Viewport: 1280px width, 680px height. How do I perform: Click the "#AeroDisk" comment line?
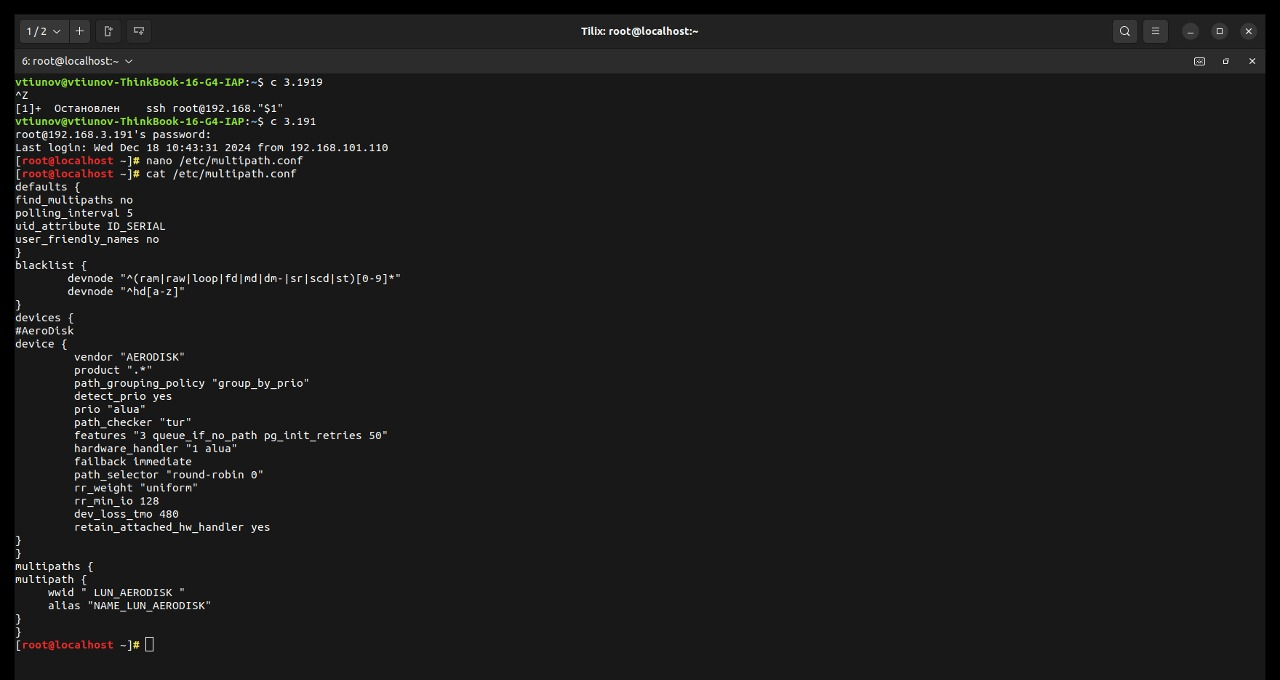point(44,331)
